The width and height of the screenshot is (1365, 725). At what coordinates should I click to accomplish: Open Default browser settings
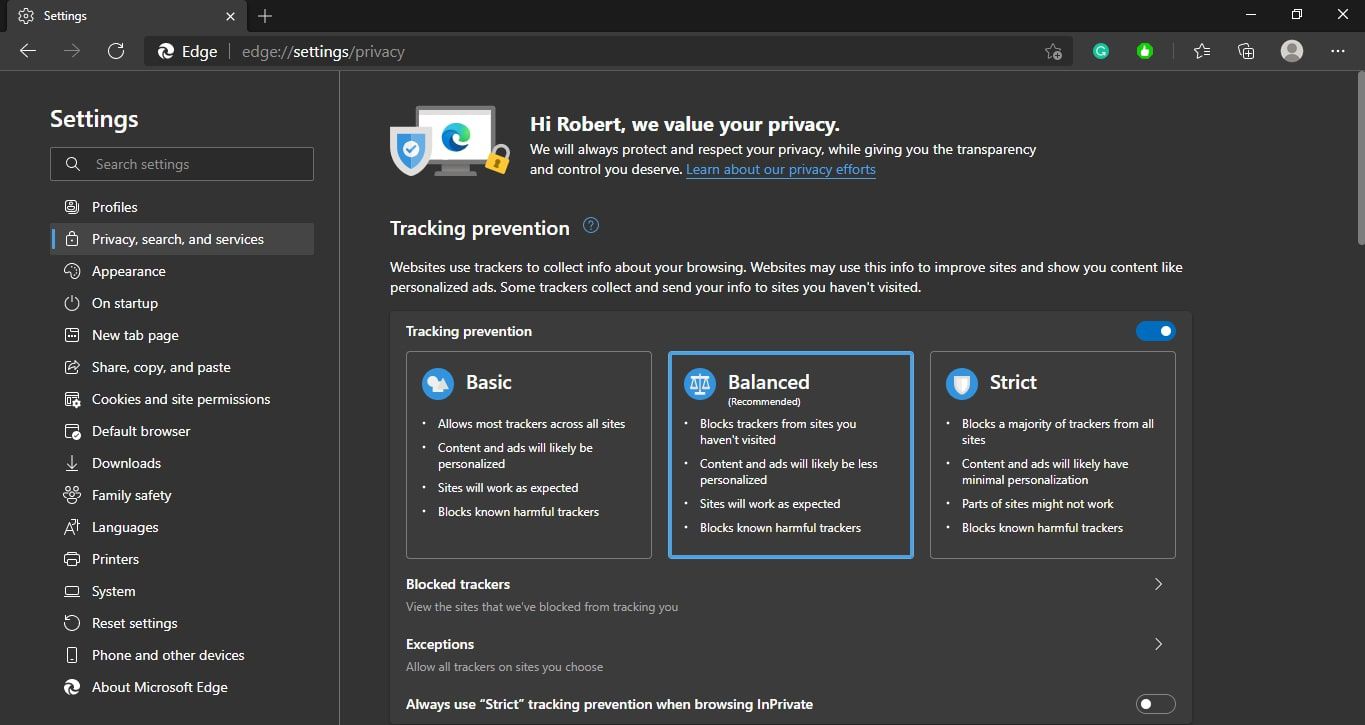click(x=182, y=431)
